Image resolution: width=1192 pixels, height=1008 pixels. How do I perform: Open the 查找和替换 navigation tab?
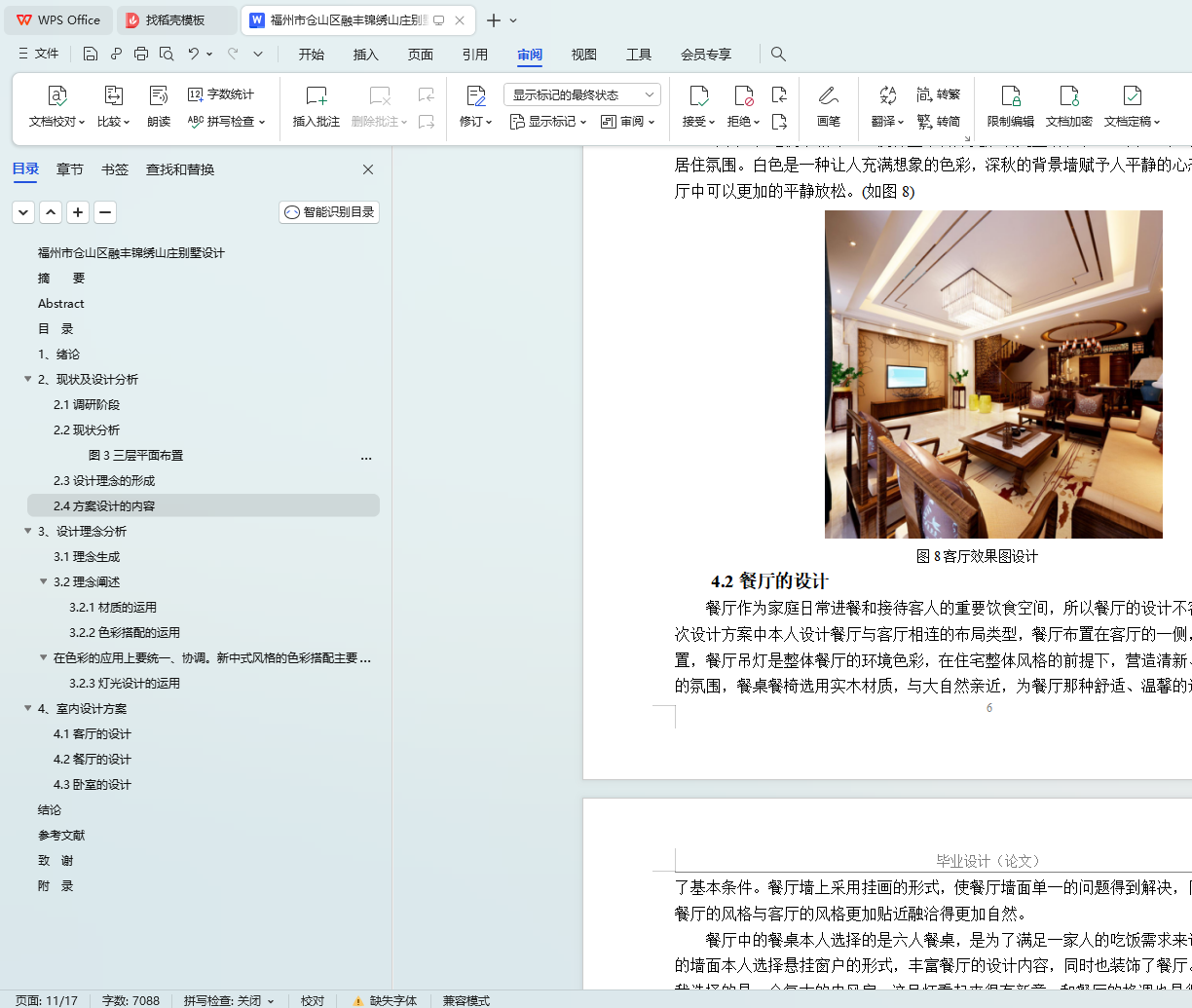tap(180, 169)
